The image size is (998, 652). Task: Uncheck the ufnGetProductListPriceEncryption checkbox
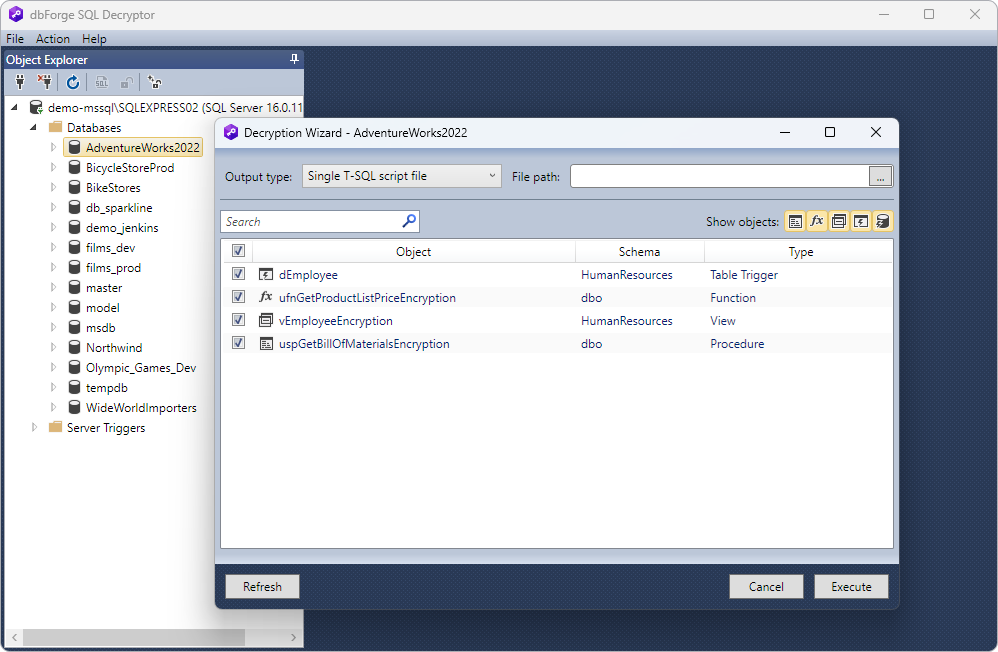238,297
